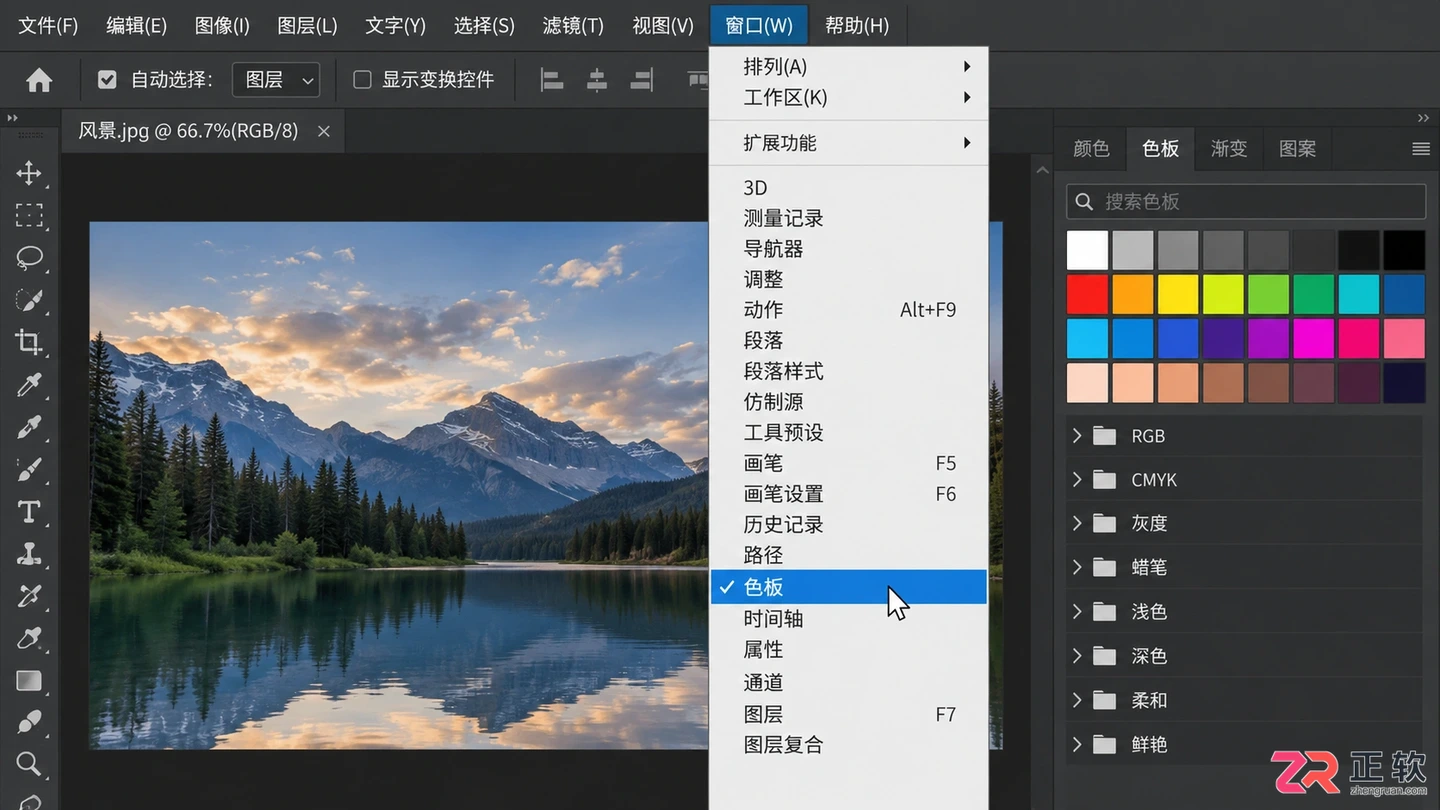Switch to the 颜色 panel tab
1440x810 pixels.
pyautogui.click(x=1091, y=149)
